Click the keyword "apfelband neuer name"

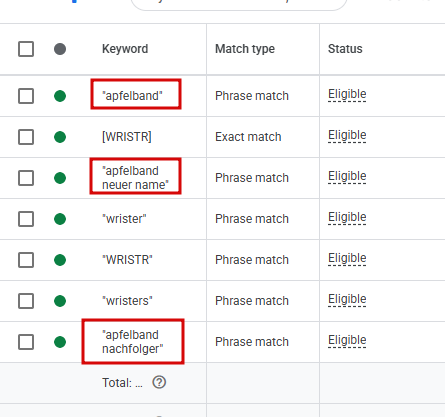coord(135,178)
